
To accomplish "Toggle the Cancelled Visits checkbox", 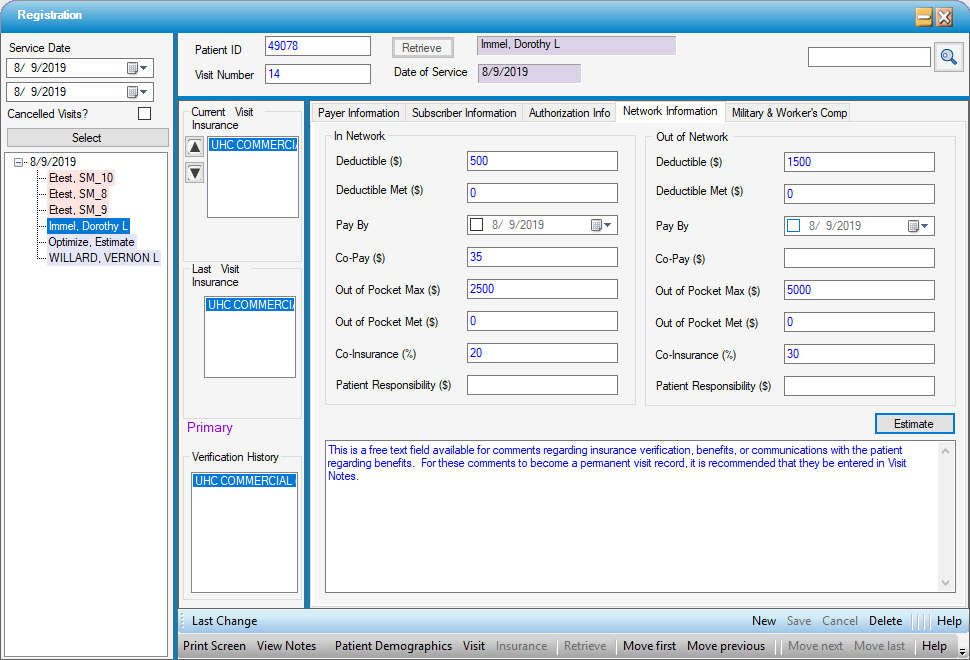I will coord(144,114).
